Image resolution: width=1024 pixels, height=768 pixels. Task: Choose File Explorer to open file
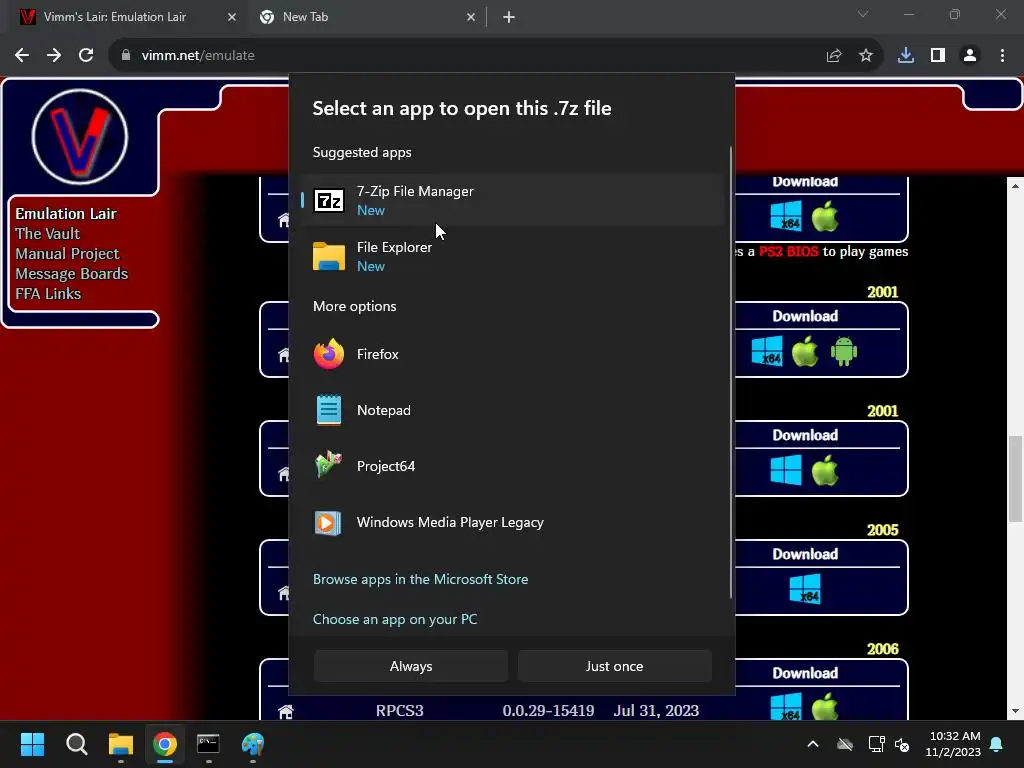click(513, 256)
